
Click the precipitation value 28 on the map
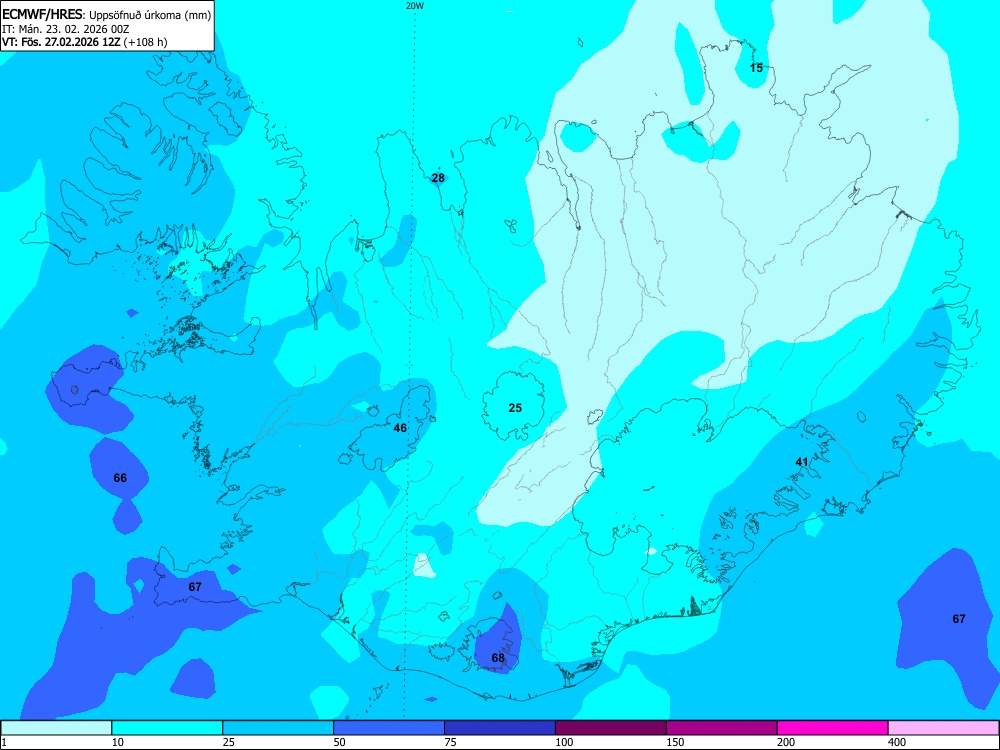tap(438, 178)
